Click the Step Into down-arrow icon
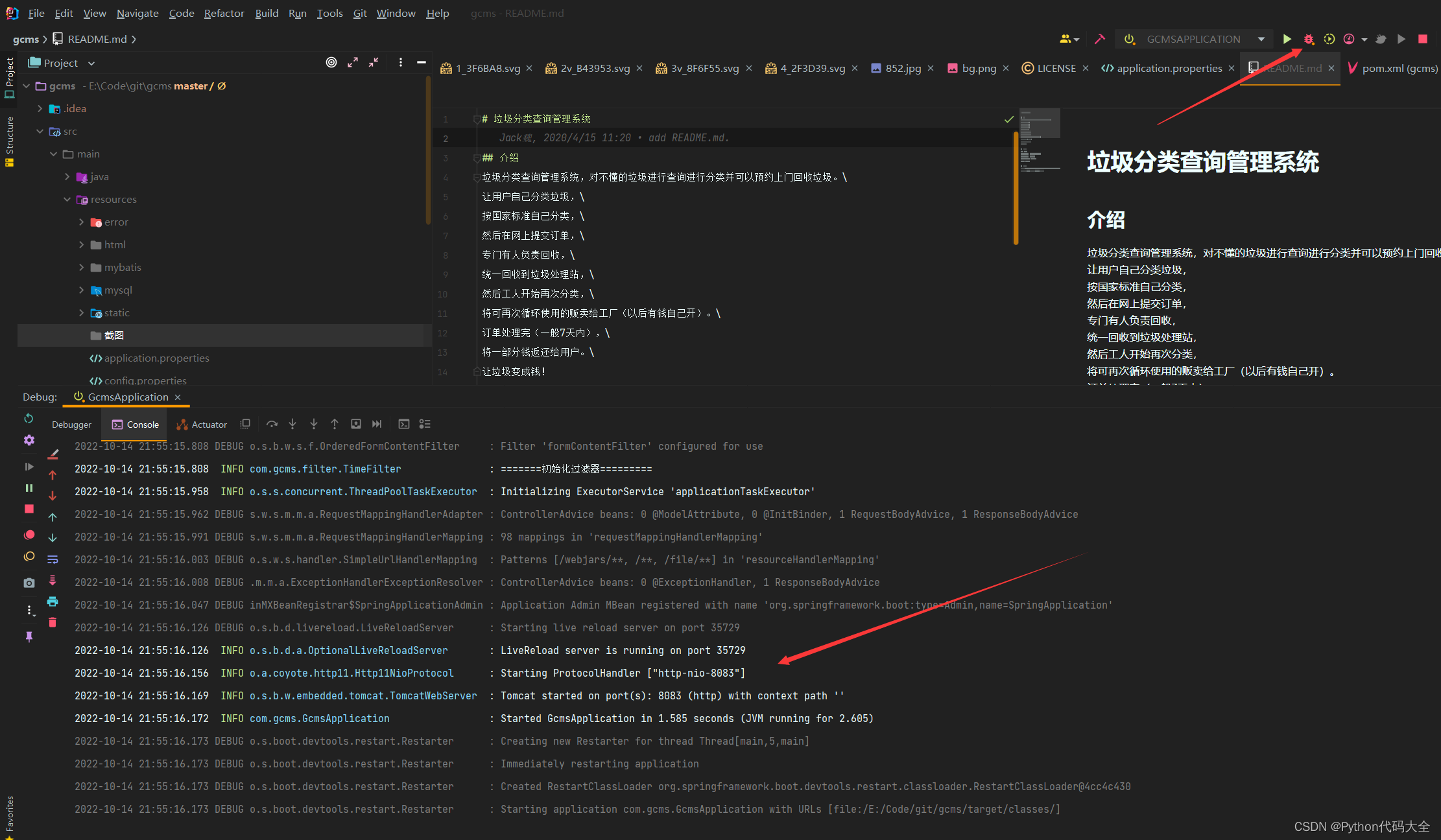Viewport: 1441px width, 840px height. 292,424
